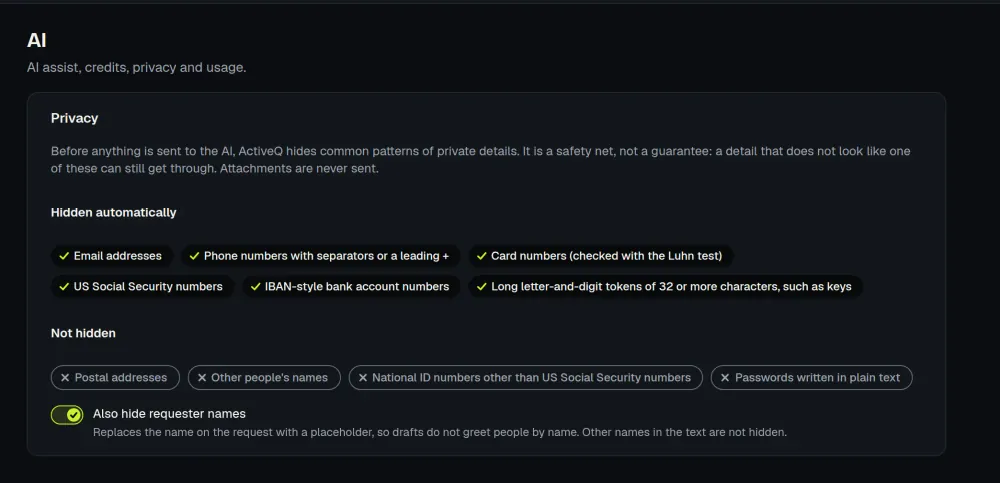The image size is (1000, 483).
Task: Click the Also hide requester names label
Action: [169, 413]
